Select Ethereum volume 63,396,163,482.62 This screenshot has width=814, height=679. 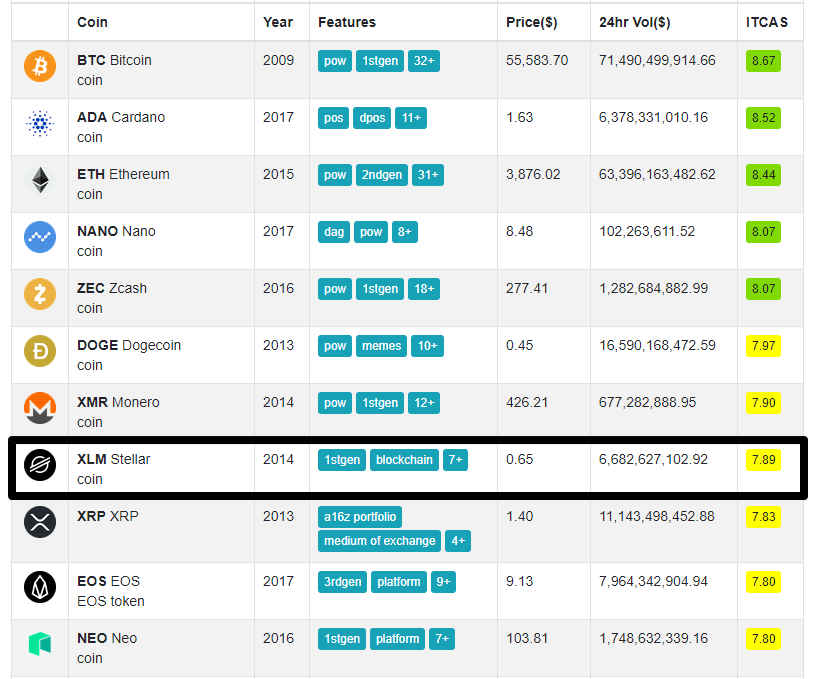point(657,174)
